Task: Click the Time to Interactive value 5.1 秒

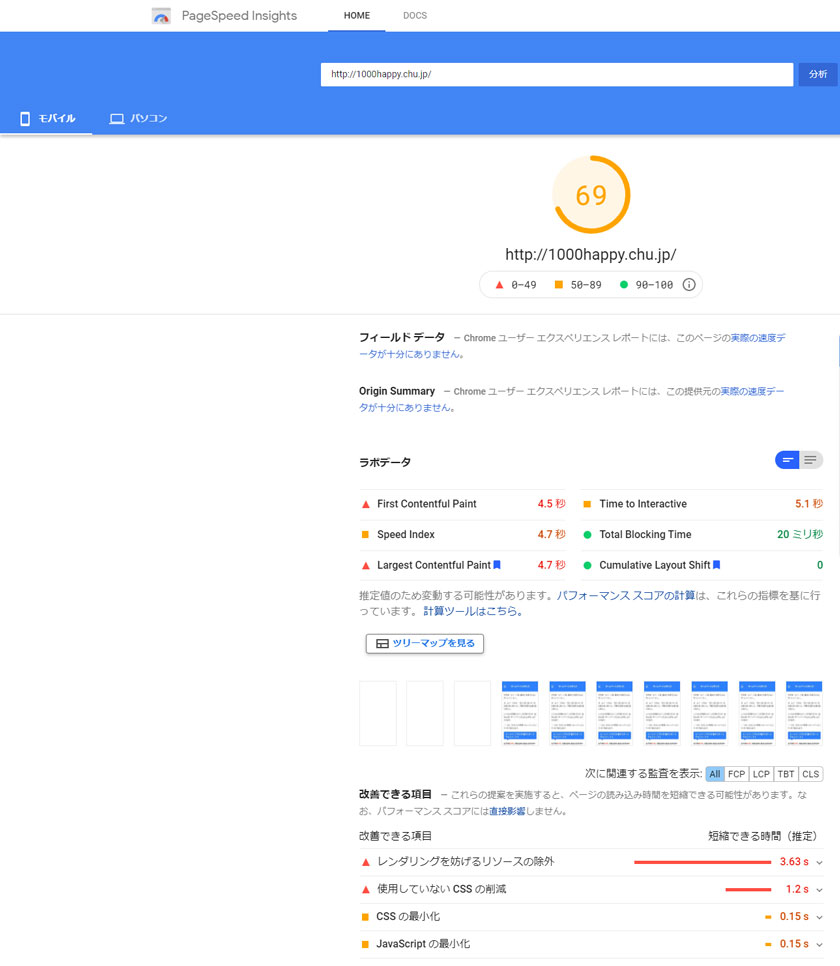Action: [x=809, y=504]
